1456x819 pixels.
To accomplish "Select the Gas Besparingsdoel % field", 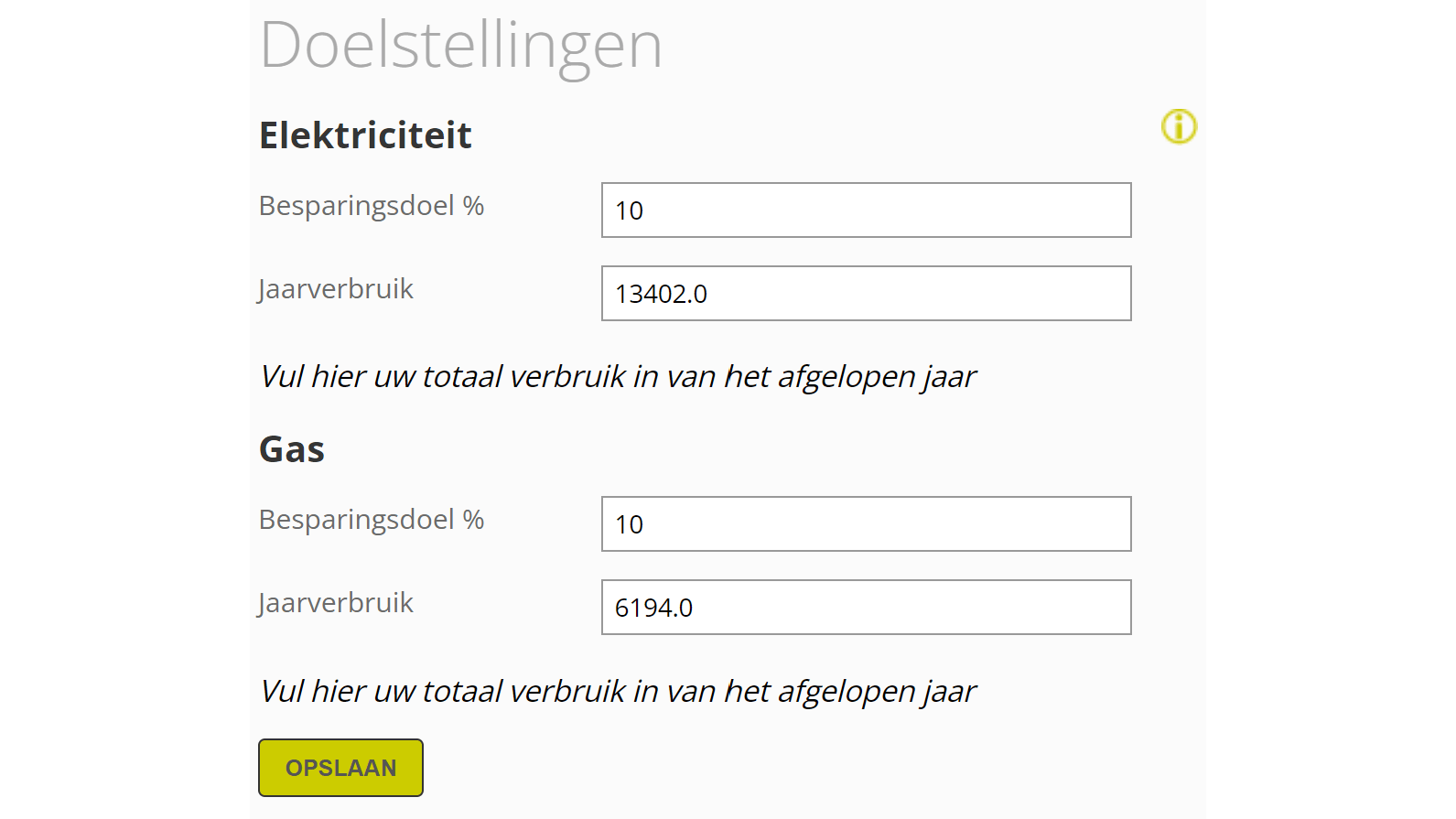I will tap(866, 523).
